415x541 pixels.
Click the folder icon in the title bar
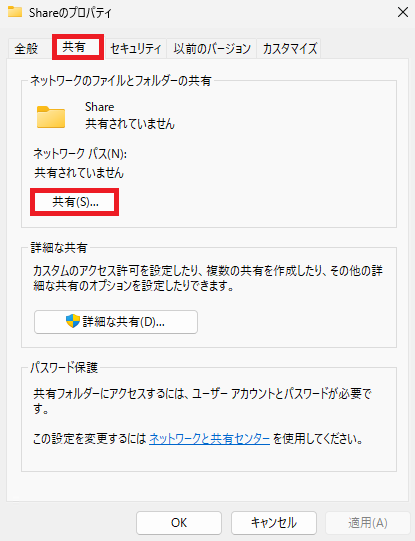15,12
